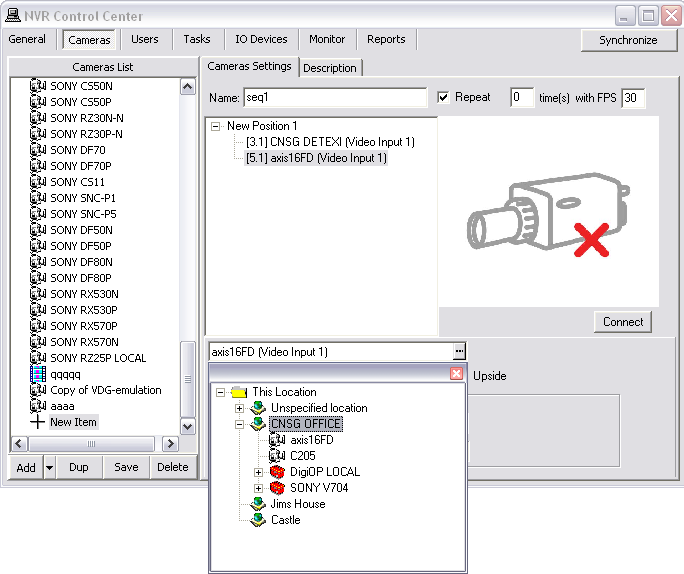Collapse the This Location tree node
This screenshot has height=574, width=684.
click(221, 392)
